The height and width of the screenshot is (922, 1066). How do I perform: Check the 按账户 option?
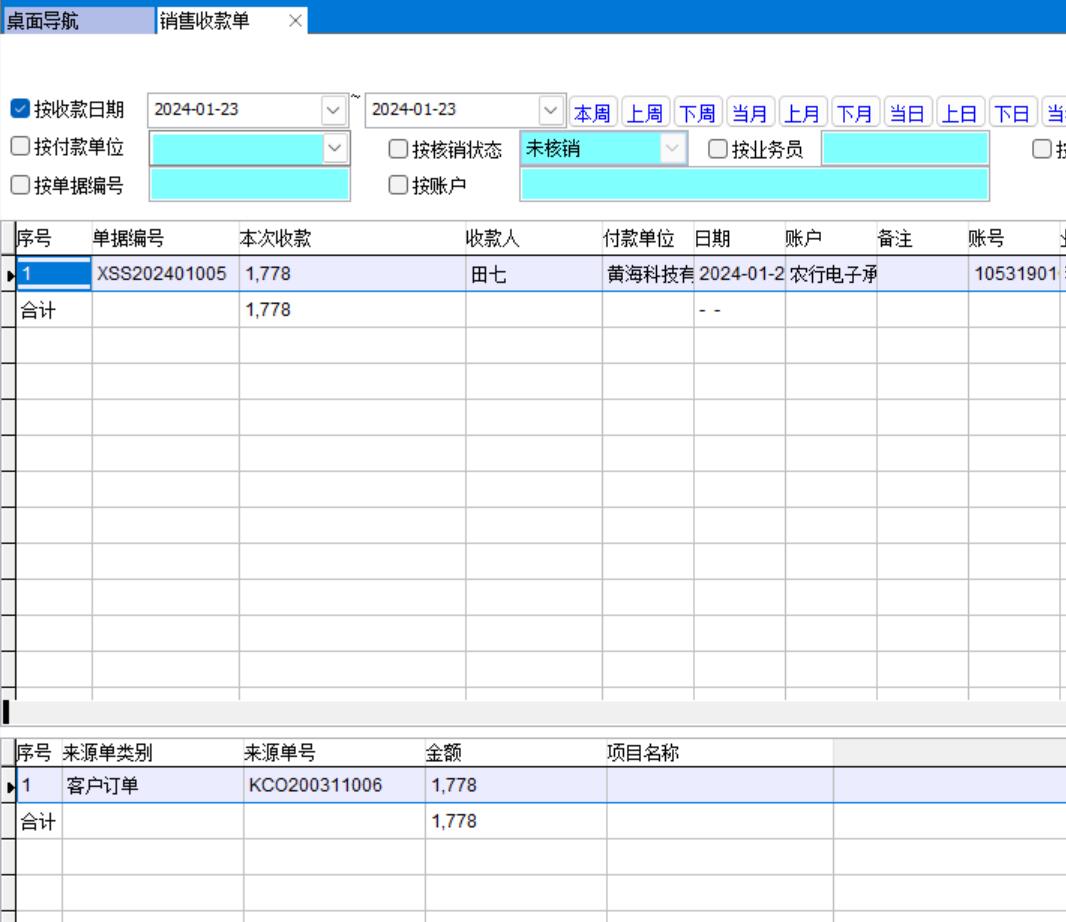[398, 185]
